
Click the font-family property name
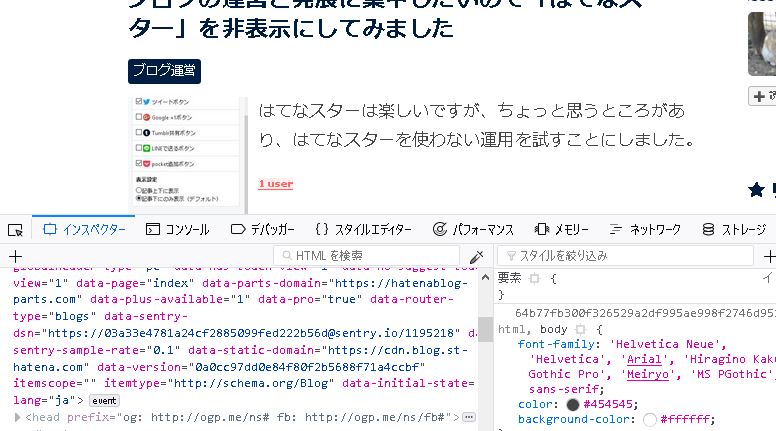pyautogui.click(x=556, y=344)
